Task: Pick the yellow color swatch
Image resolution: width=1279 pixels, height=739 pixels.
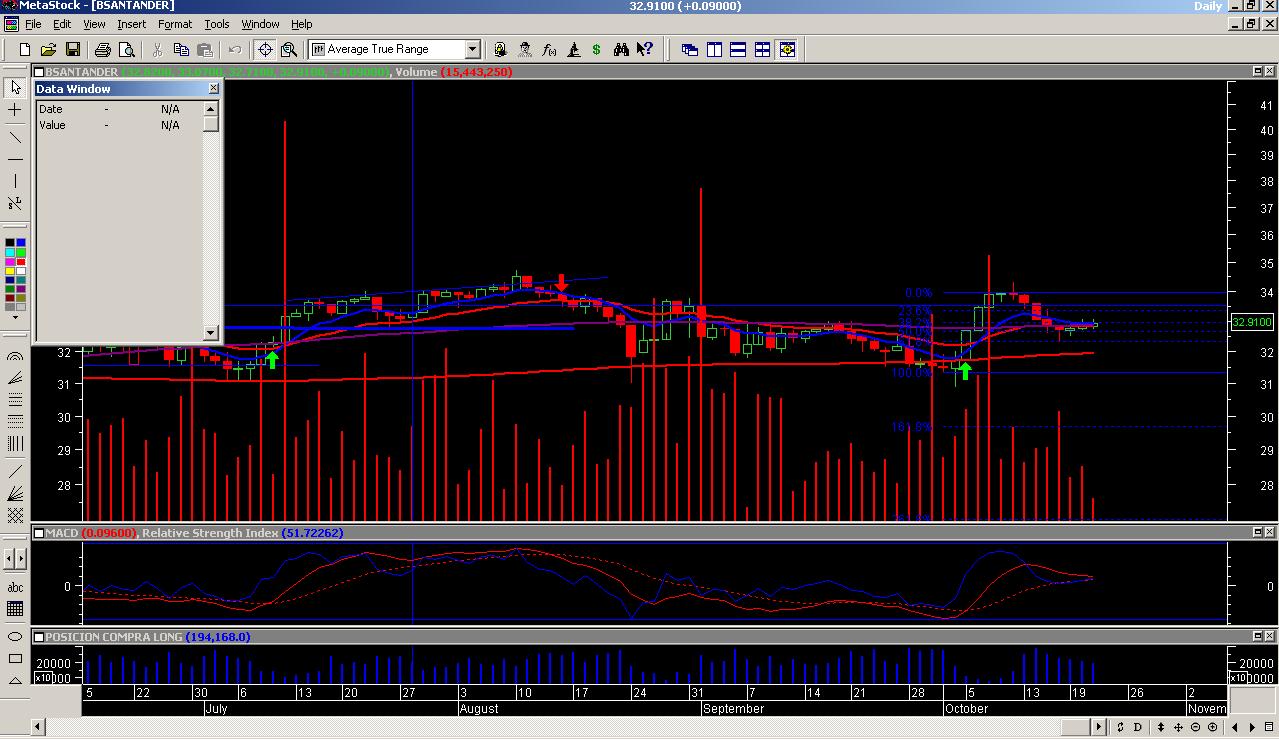Action: click(x=10, y=271)
